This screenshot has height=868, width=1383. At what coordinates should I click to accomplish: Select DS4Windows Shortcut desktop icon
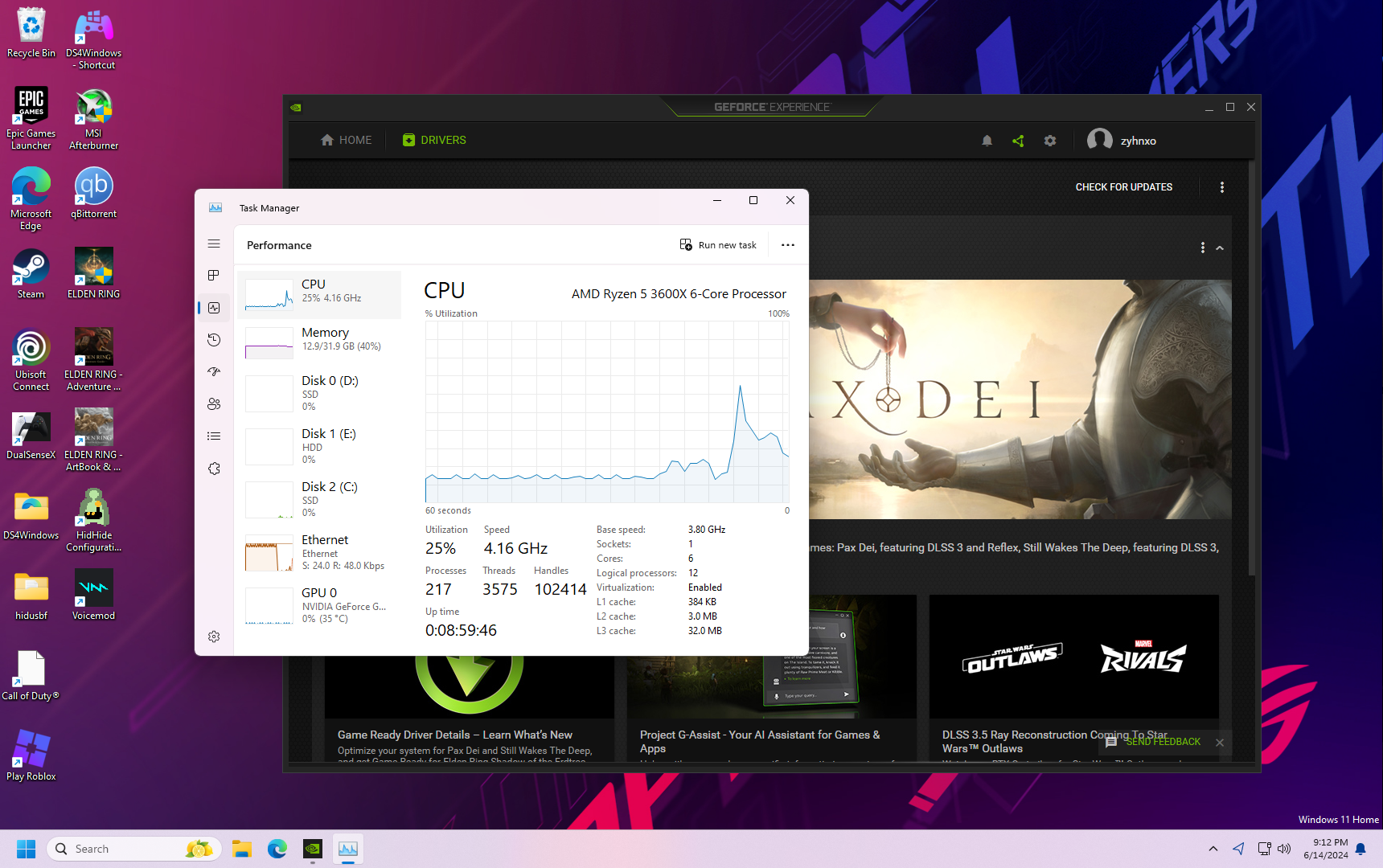[94, 39]
